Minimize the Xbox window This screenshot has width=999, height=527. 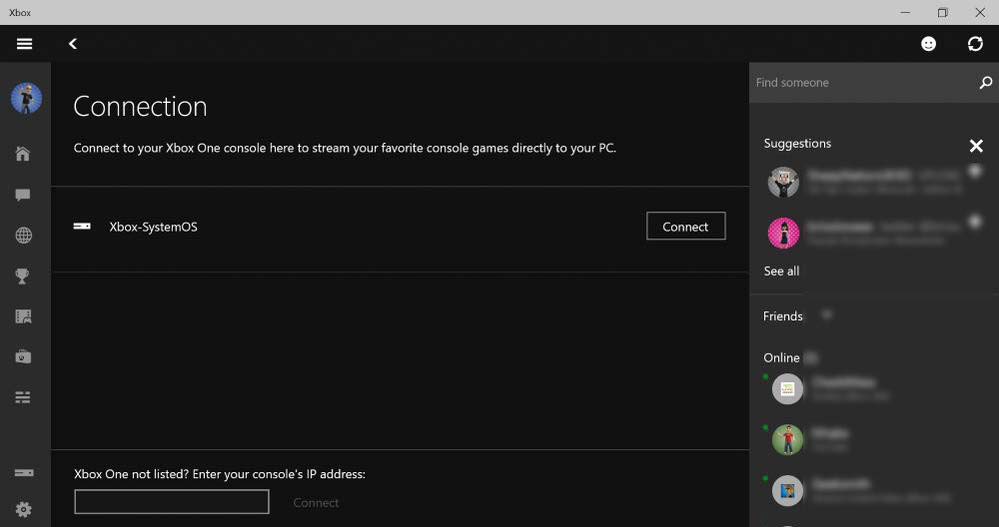click(905, 12)
